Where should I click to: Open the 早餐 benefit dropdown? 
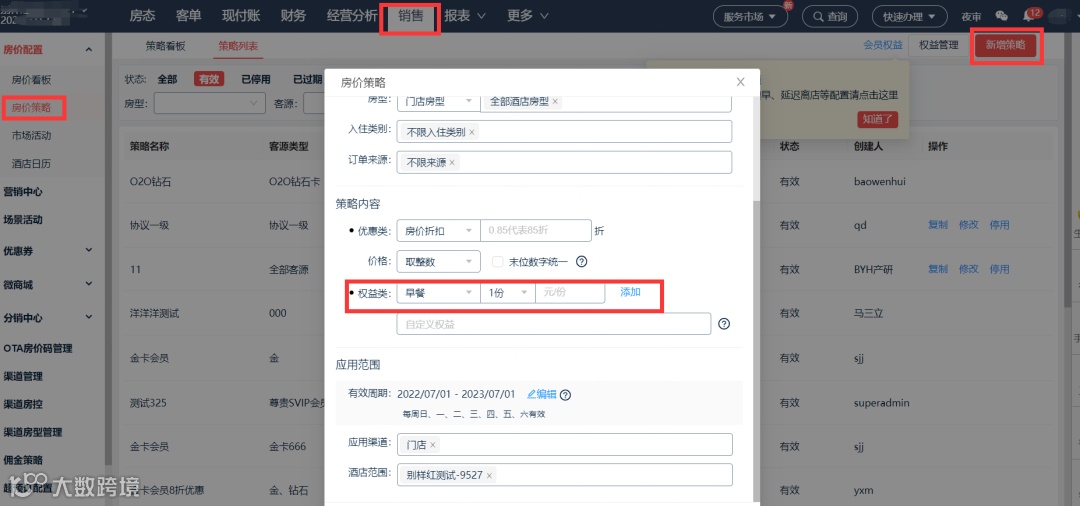click(x=438, y=293)
